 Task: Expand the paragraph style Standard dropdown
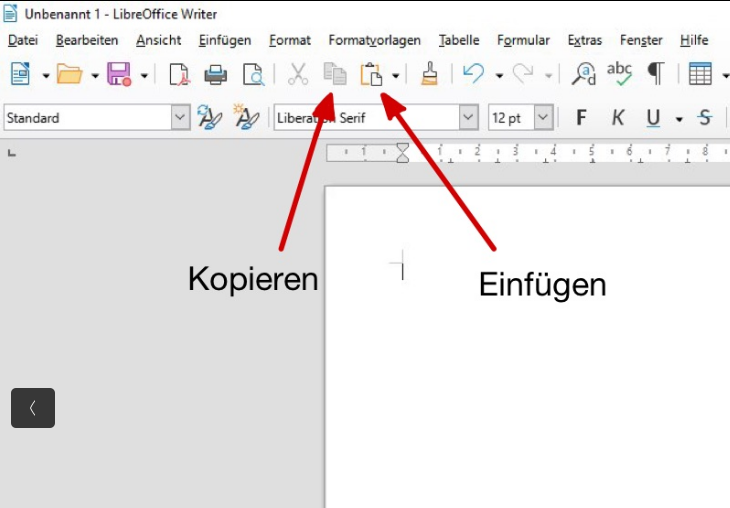coord(180,118)
